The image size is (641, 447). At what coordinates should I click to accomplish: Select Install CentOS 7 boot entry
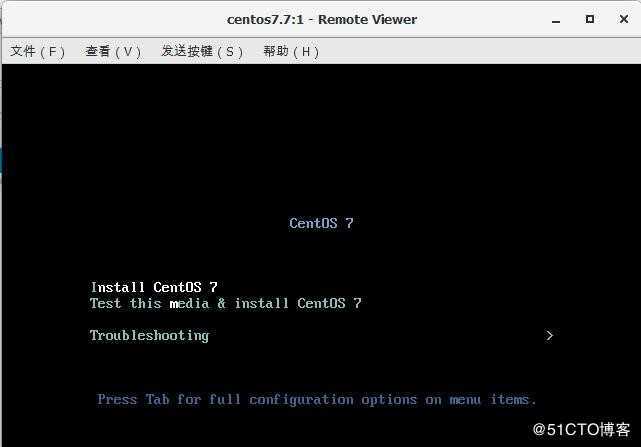coord(154,287)
